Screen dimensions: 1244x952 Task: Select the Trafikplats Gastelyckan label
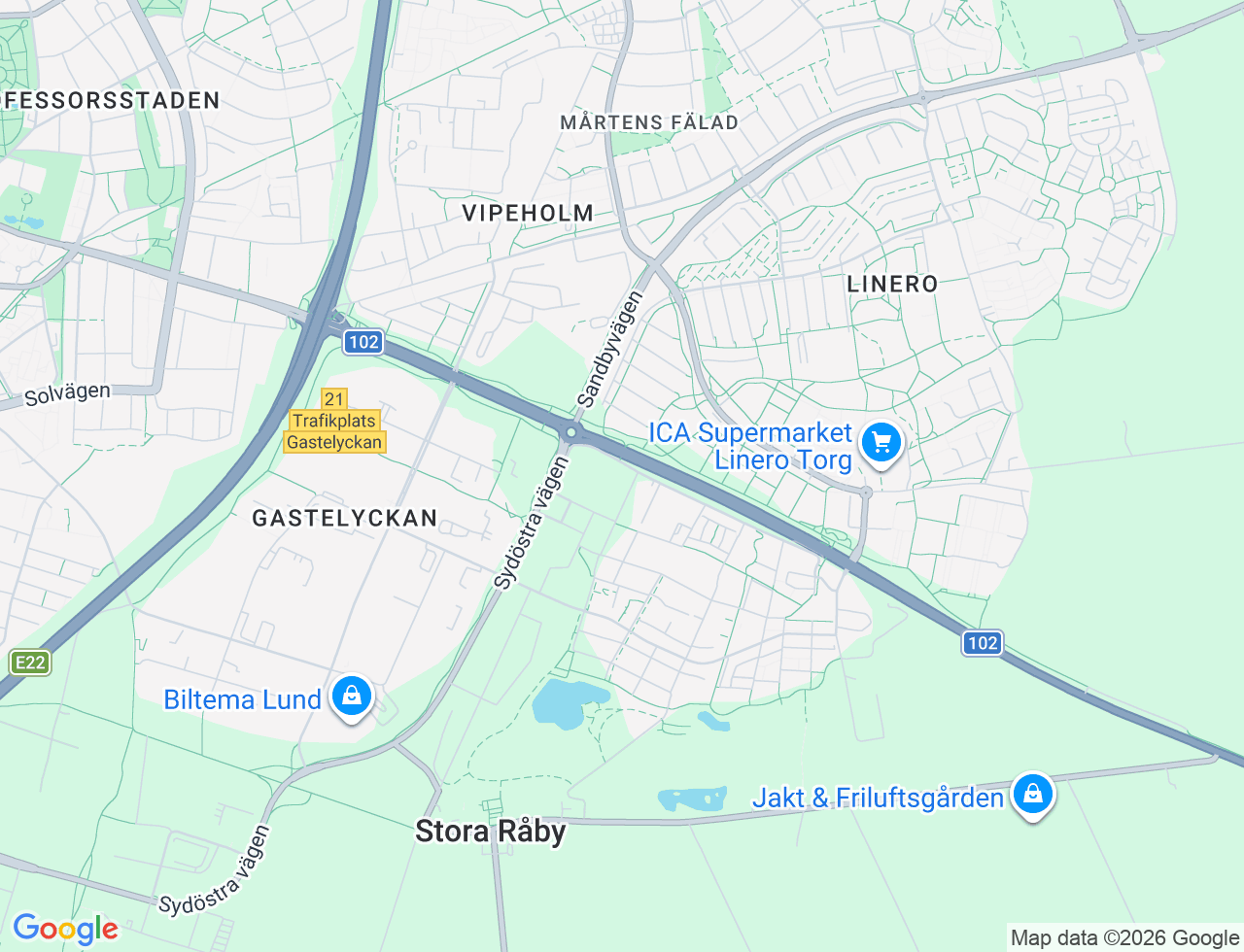[x=334, y=431]
